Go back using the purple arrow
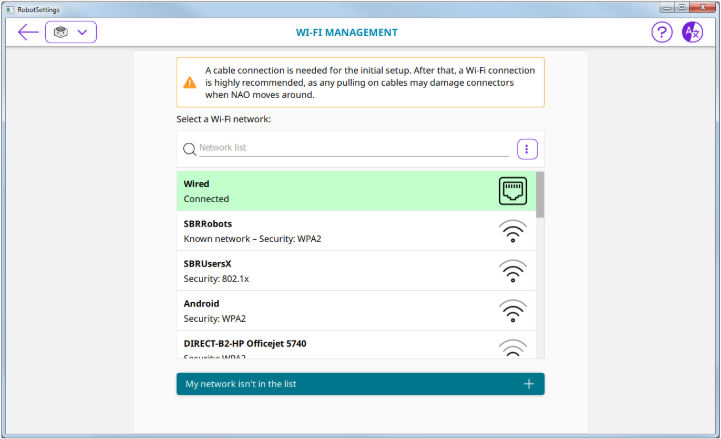 (28, 32)
